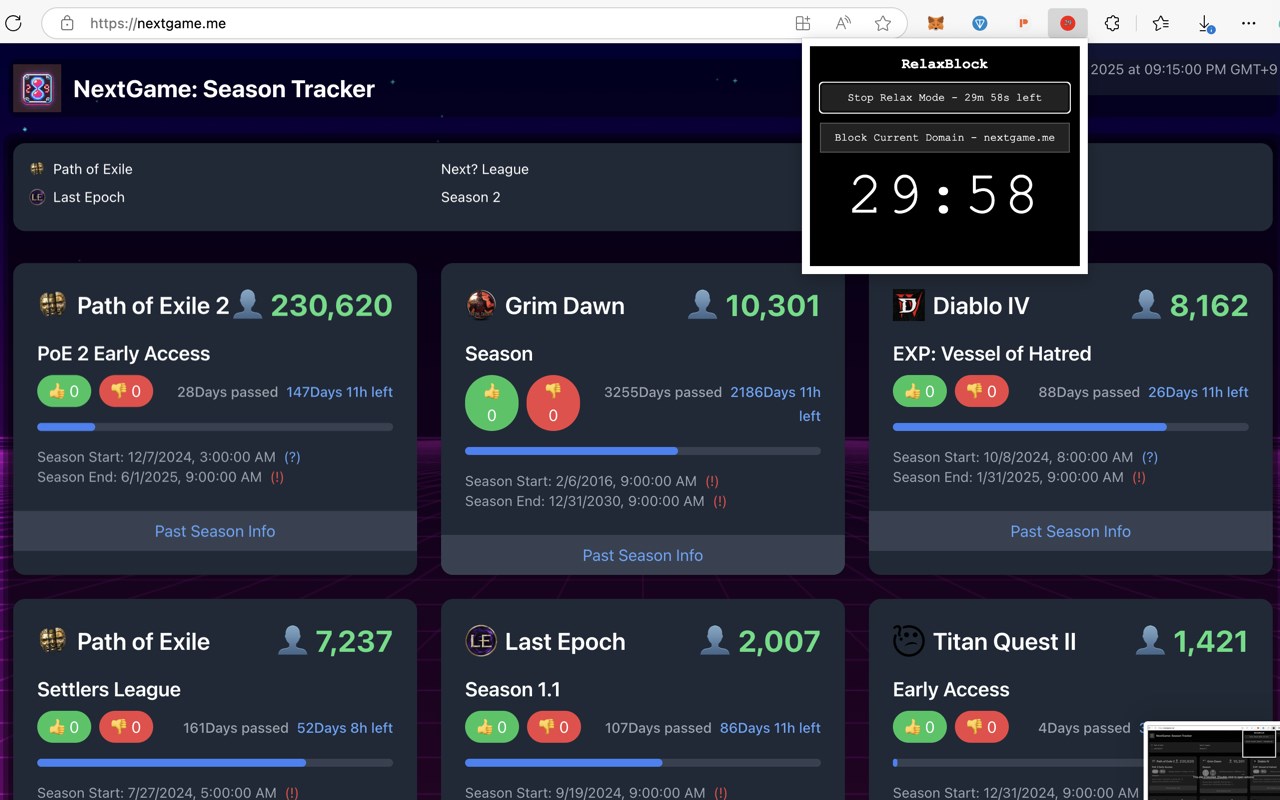Downvote PoE 2 Early Access season
The height and width of the screenshot is (800, 1280).
coord(126,391)
